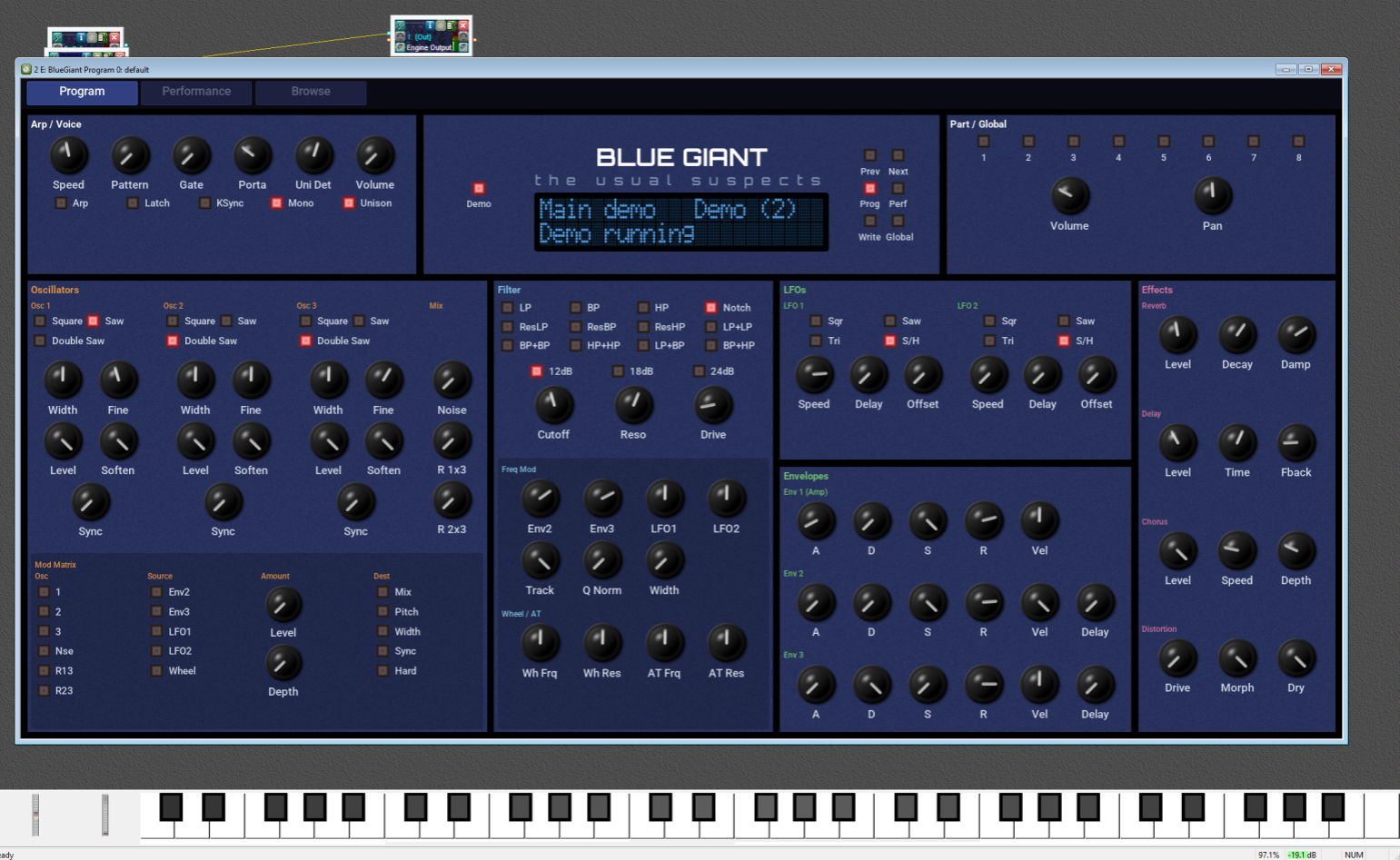The height and width of the screenshot is (860, 1400).
Task: Click the Prev program button
Action: coord(869,155)
